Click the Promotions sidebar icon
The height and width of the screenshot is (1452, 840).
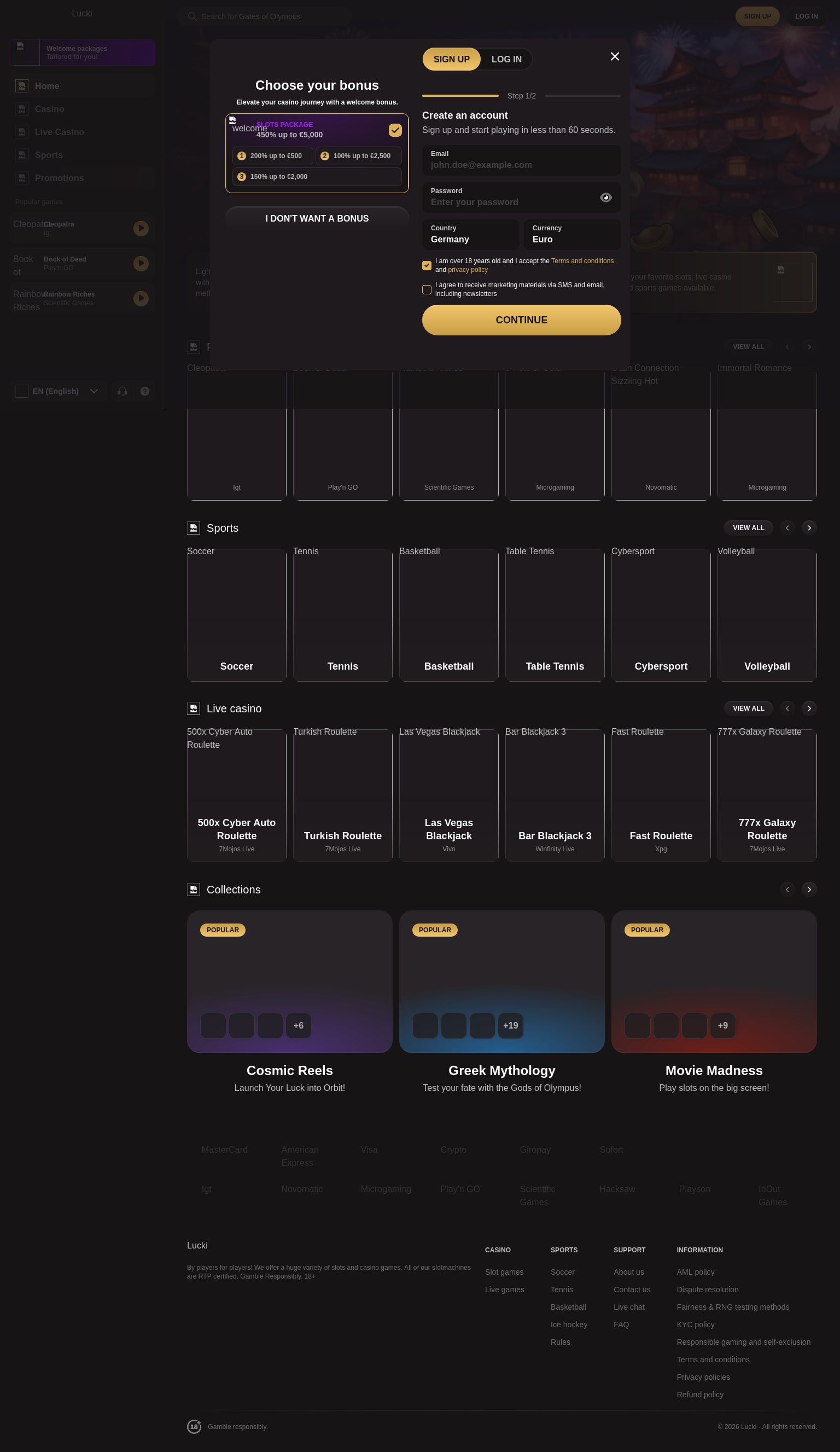point(21,178)
